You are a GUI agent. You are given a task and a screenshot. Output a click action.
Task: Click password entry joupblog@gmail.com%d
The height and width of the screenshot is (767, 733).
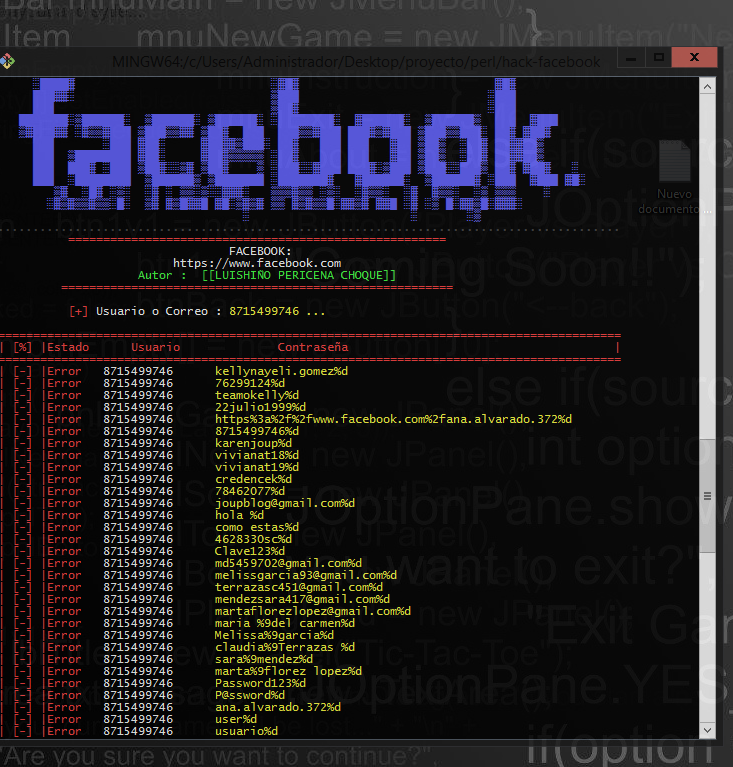[285, 503]
